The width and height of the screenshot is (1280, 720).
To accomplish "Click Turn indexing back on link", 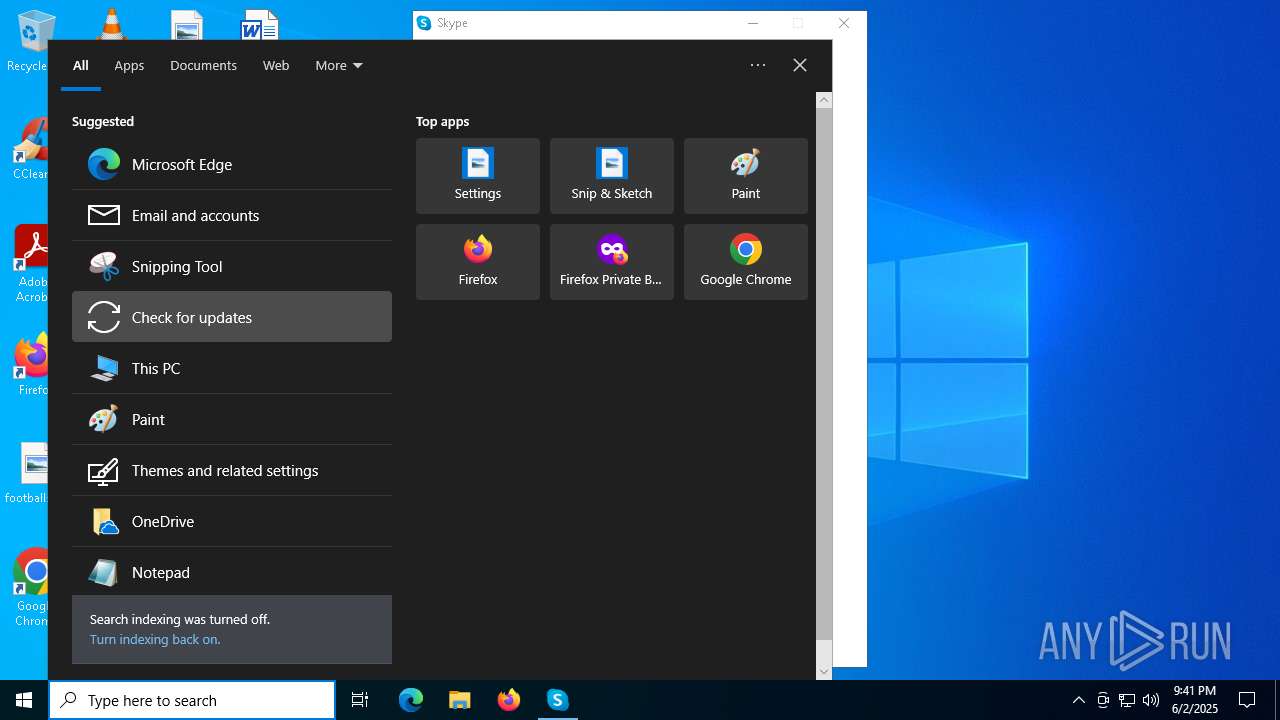I will click(x=155, y=639).
